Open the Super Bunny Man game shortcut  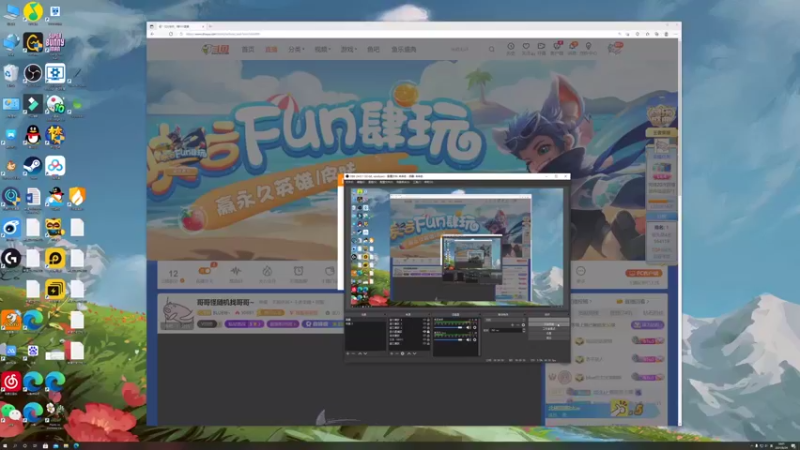[x=55, y=42]
